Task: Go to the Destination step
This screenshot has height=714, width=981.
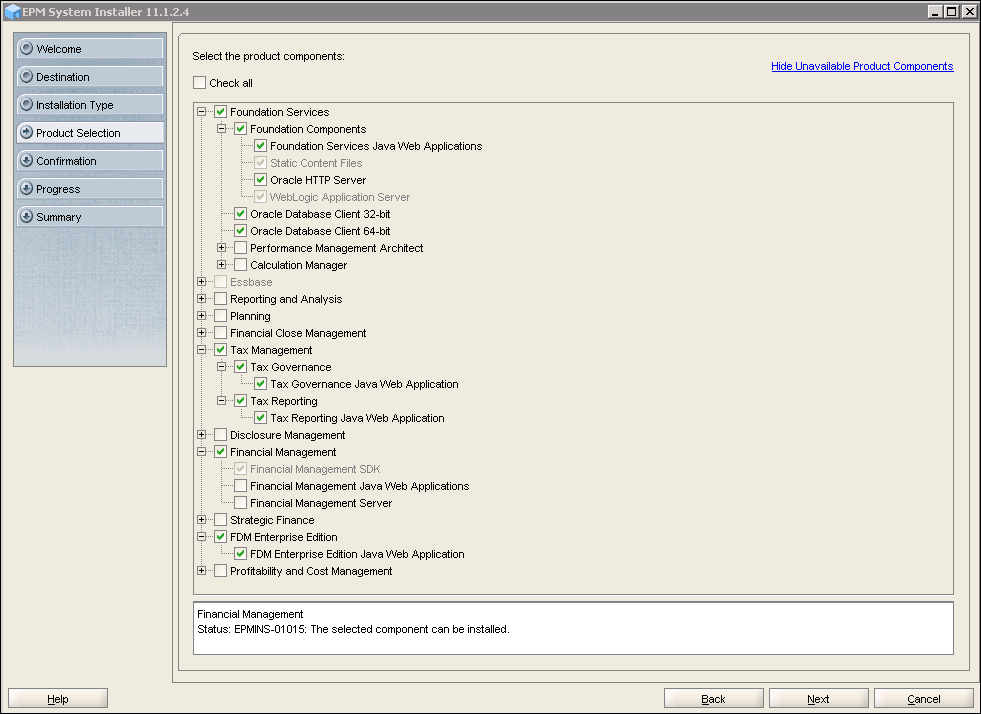Action: pos(90,76)
